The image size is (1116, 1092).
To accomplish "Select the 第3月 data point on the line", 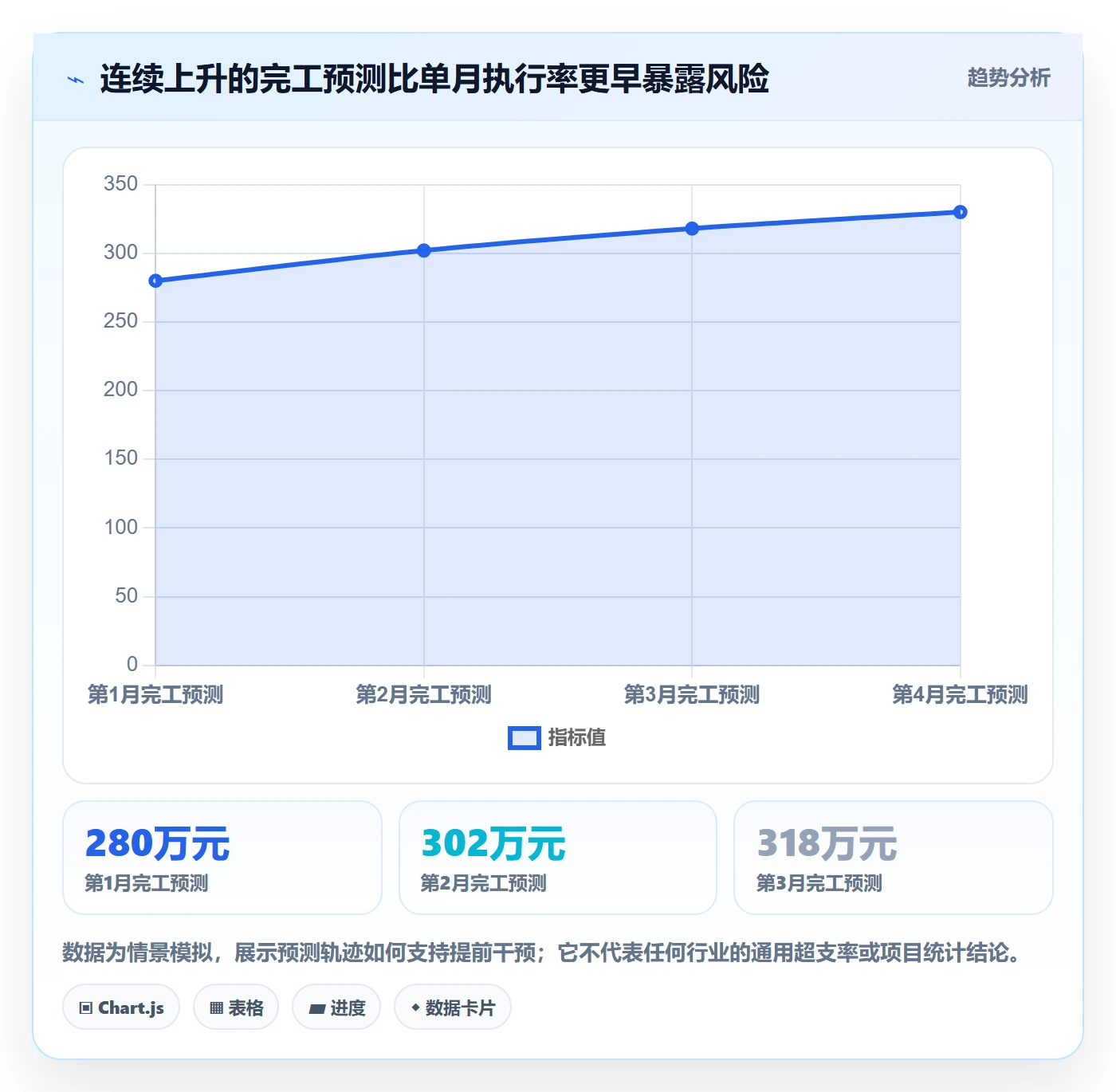I will tap(692, 229).
